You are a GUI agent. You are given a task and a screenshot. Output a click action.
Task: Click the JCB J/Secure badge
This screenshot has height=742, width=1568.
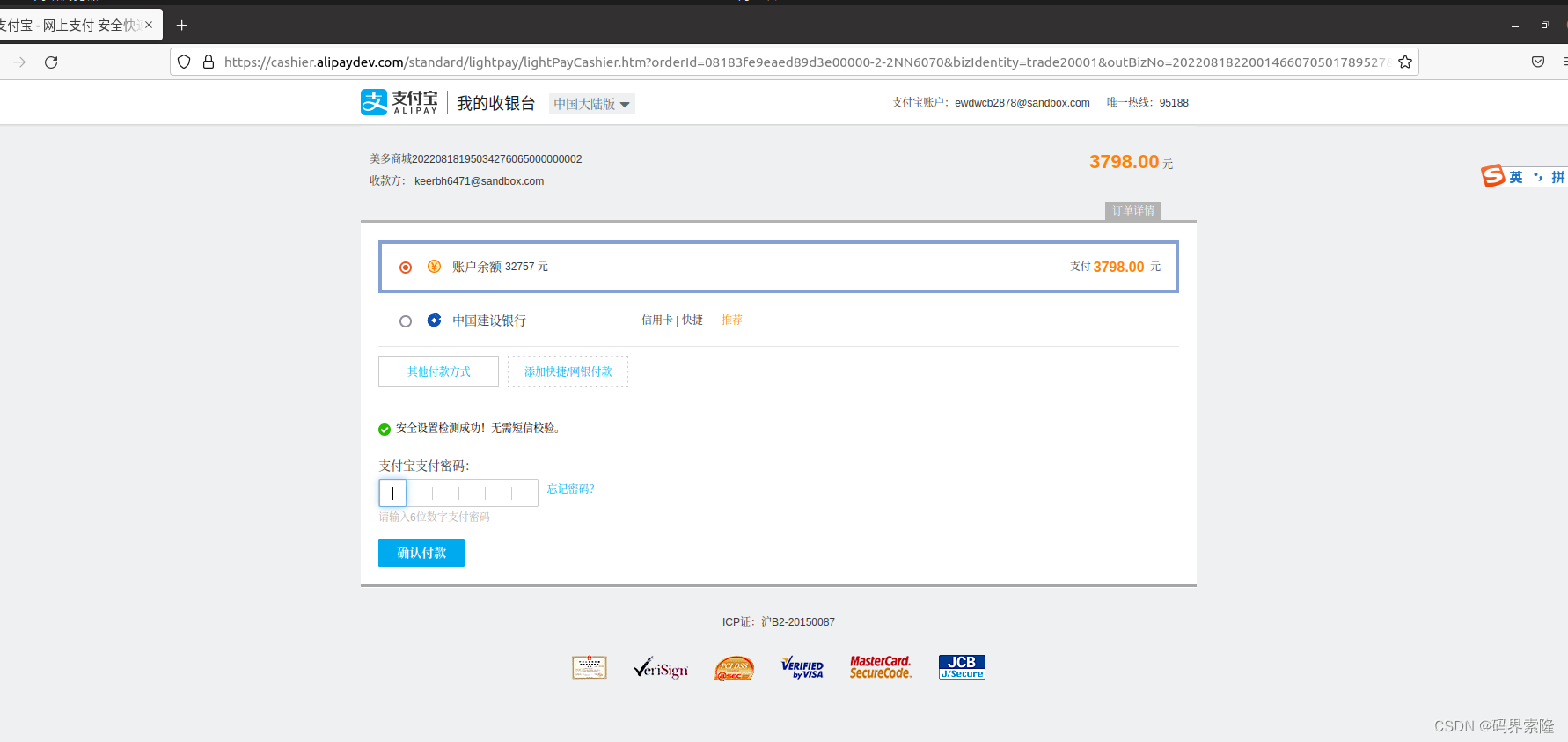(962, 667)
